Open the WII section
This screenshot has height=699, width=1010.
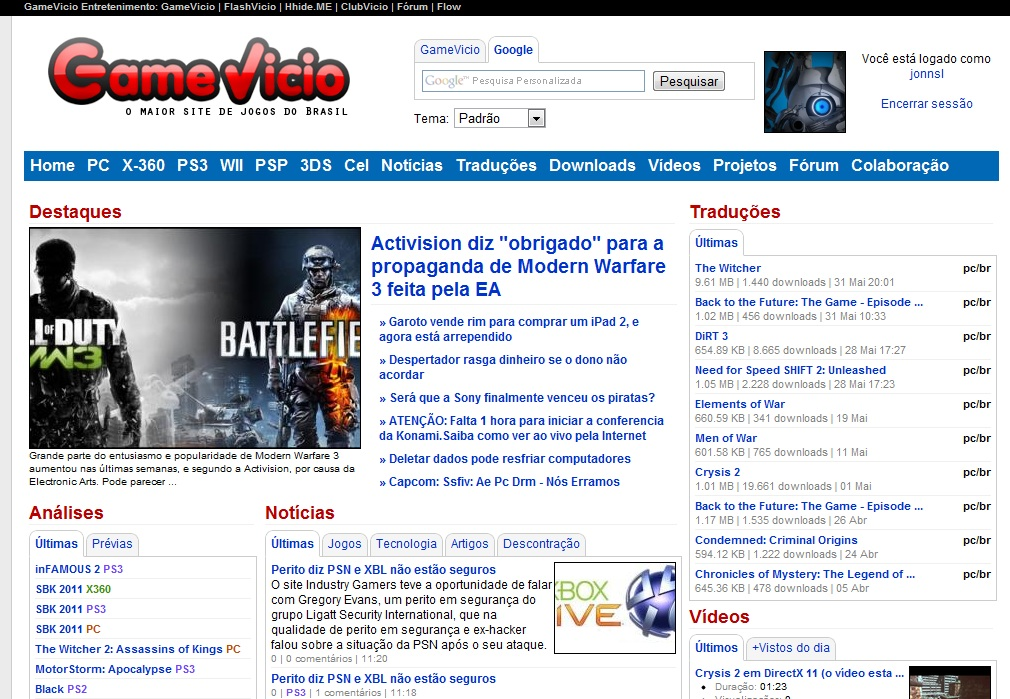coord(231,166)
